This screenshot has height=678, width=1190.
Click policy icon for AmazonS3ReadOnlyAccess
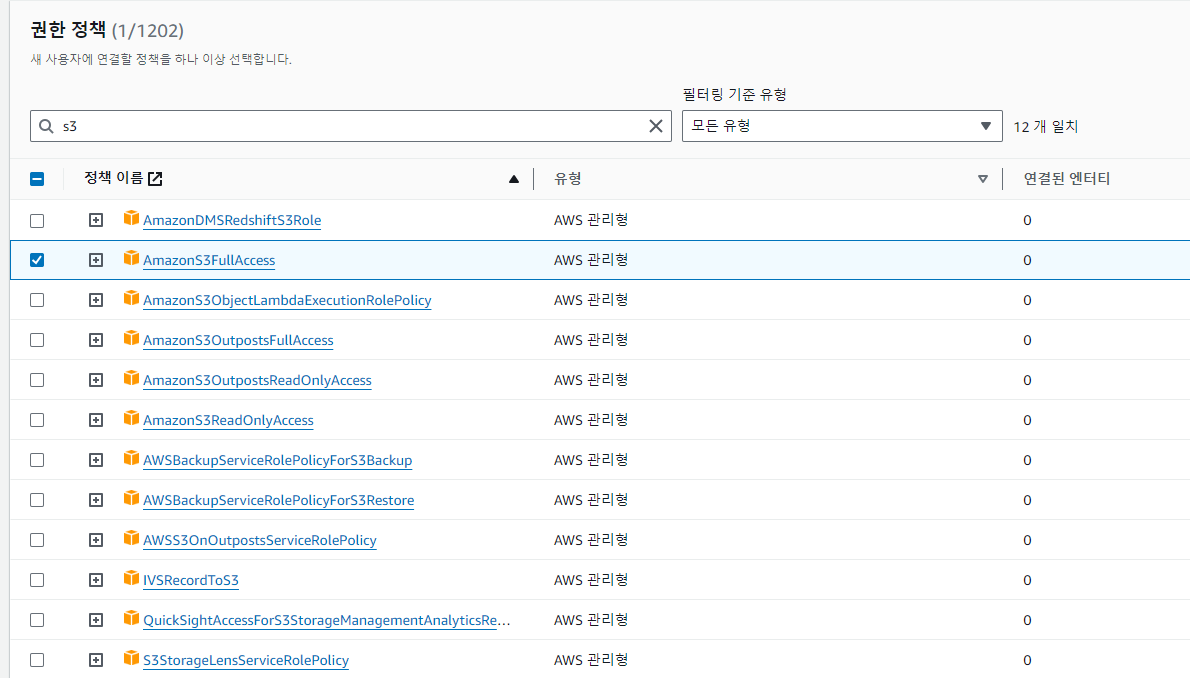(x=131, y=418)
